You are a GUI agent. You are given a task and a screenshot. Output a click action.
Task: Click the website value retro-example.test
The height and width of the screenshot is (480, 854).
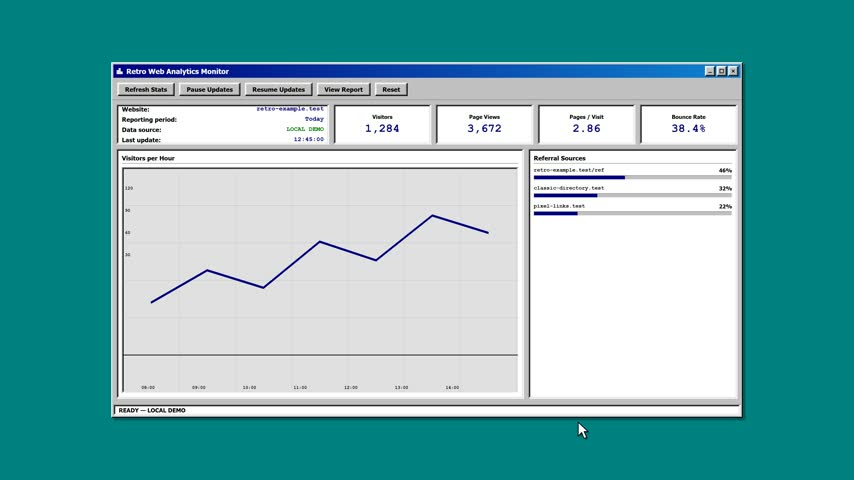290,109
